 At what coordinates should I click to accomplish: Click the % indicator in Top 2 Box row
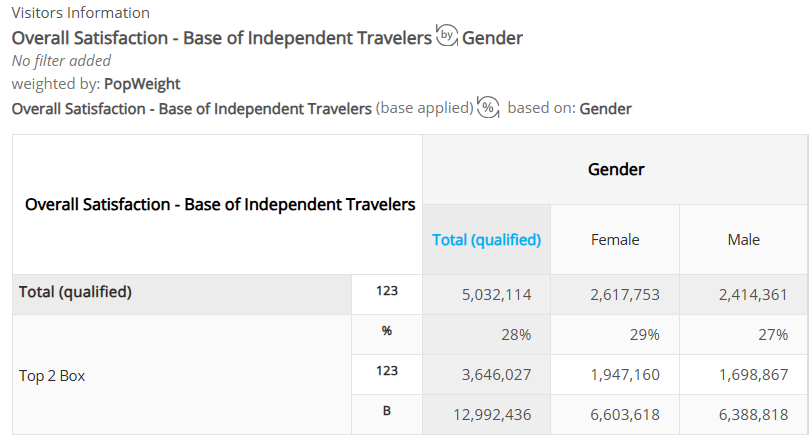point(387,331)
